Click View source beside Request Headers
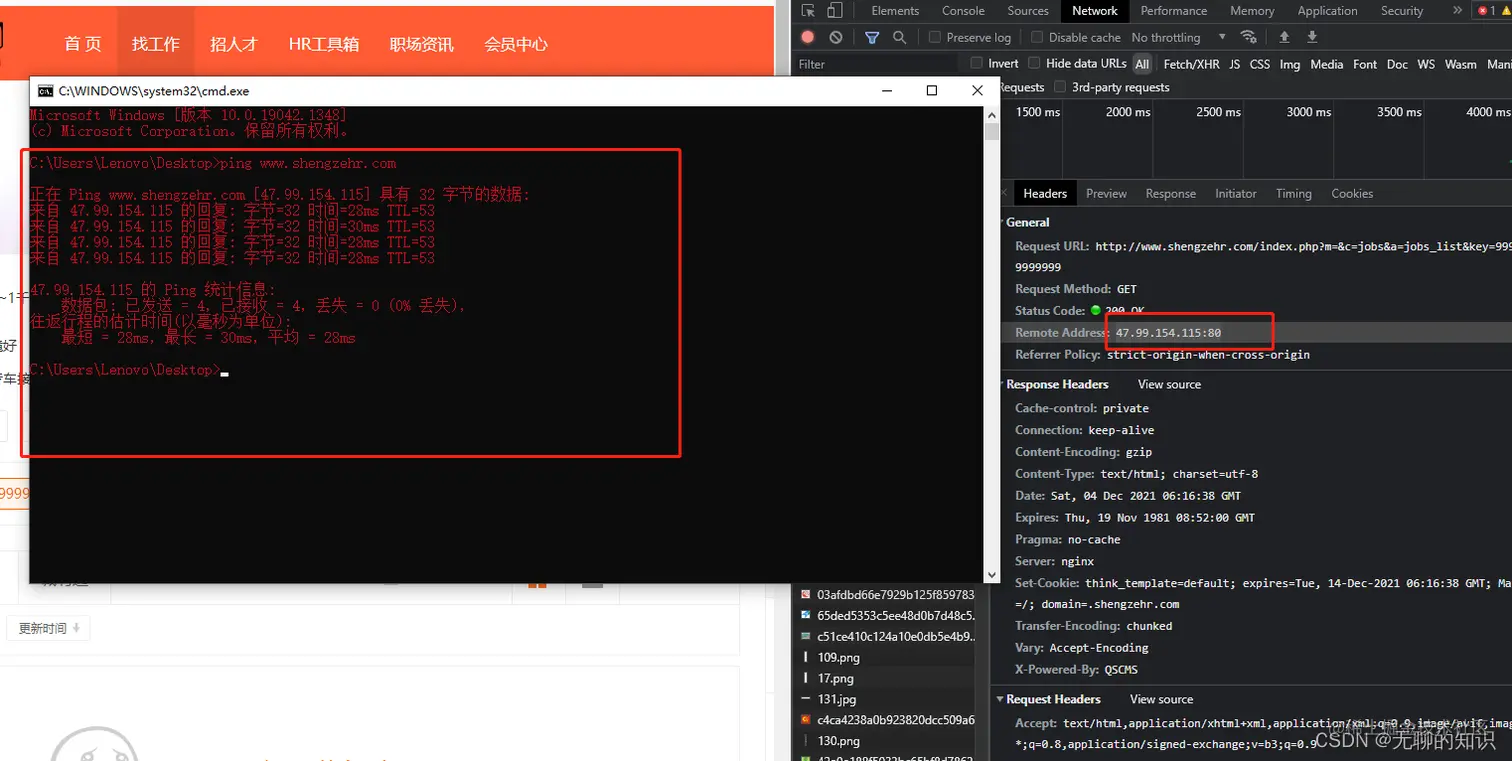Image resolution: width=1512 pixels, height=761 pixels. click(x=1161, y=699)
